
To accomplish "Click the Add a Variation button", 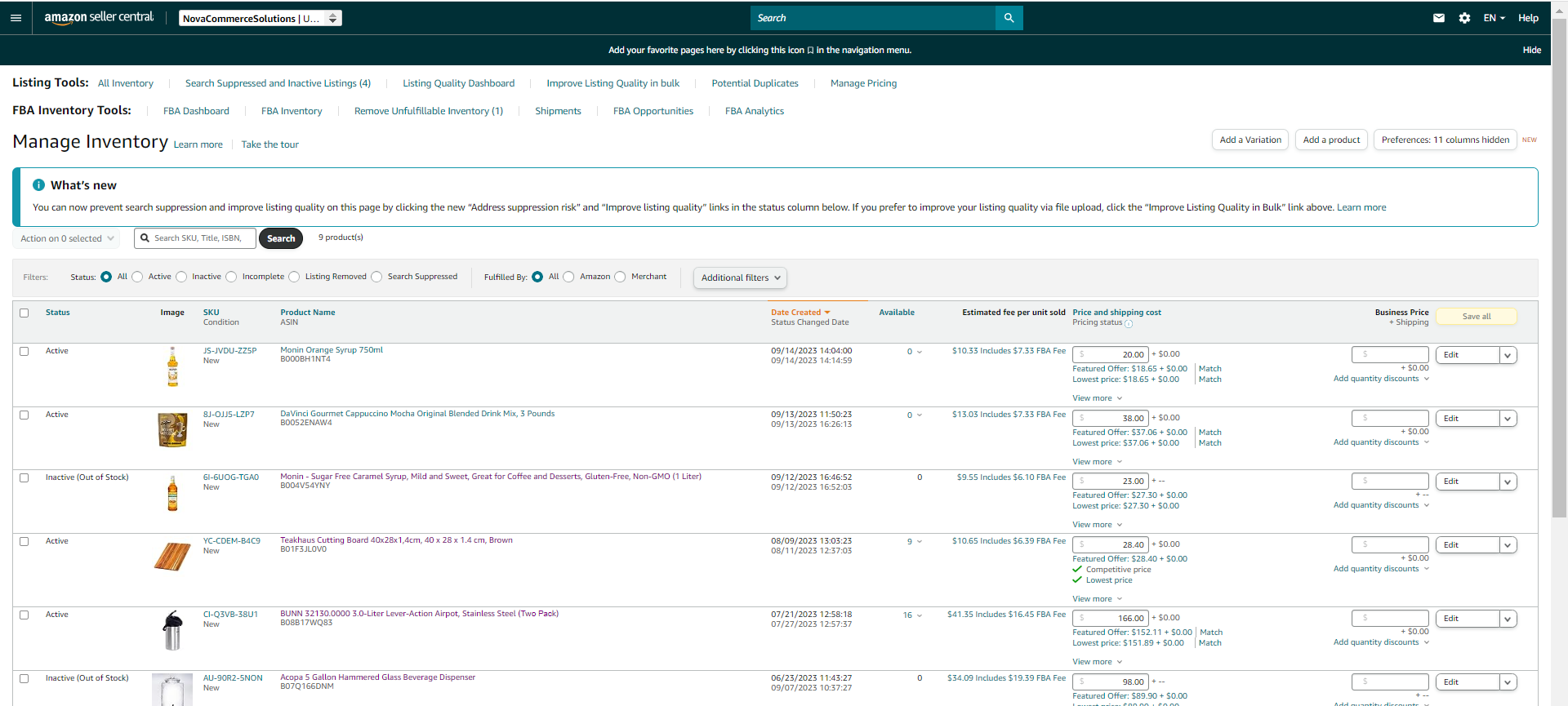I will pyautogui.click(x=1250, y=140).
